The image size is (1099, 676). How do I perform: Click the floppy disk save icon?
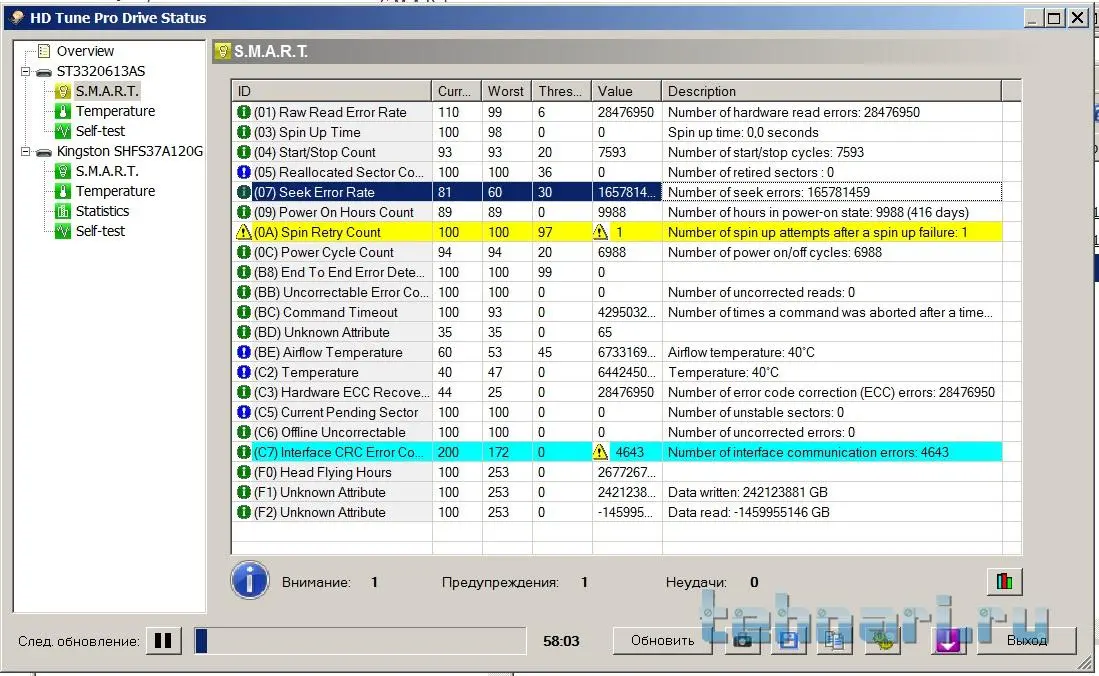coord(789,640)
